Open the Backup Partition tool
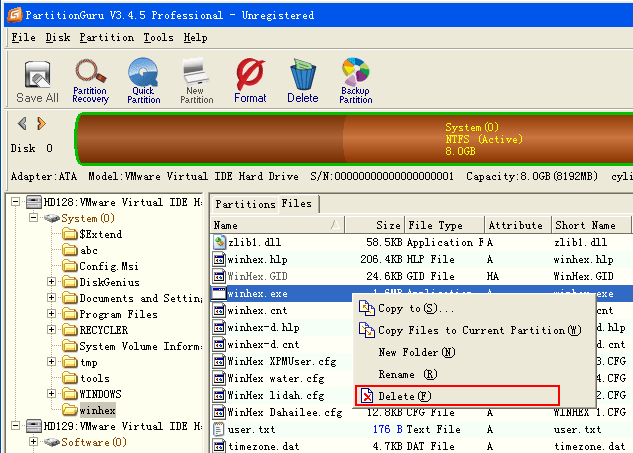The width and height of the screenshot is (633, 453). point(355,81)
